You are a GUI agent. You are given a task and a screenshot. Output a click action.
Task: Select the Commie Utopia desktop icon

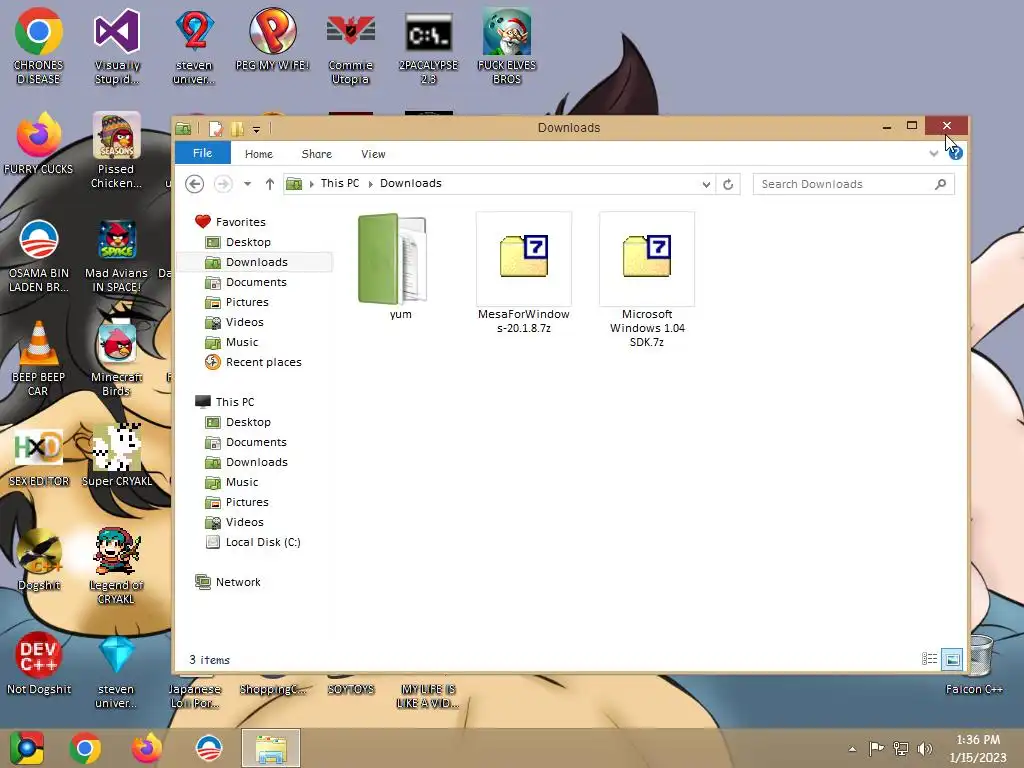351,46
